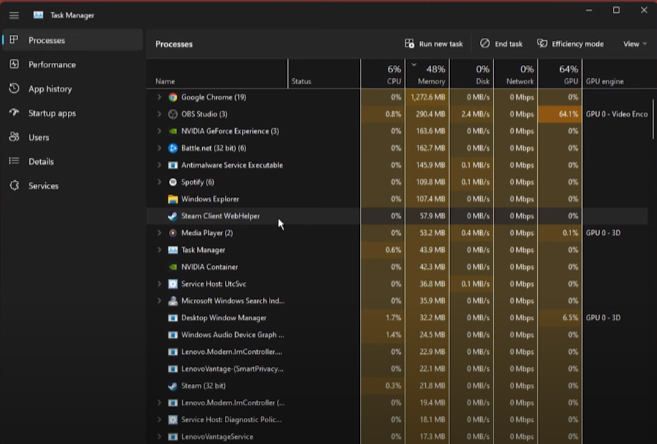Click the Microsoft Windows Search Indexer icon
Image resolution: width=657 pixels, height=444 pixels.
(x=173, y=301)
